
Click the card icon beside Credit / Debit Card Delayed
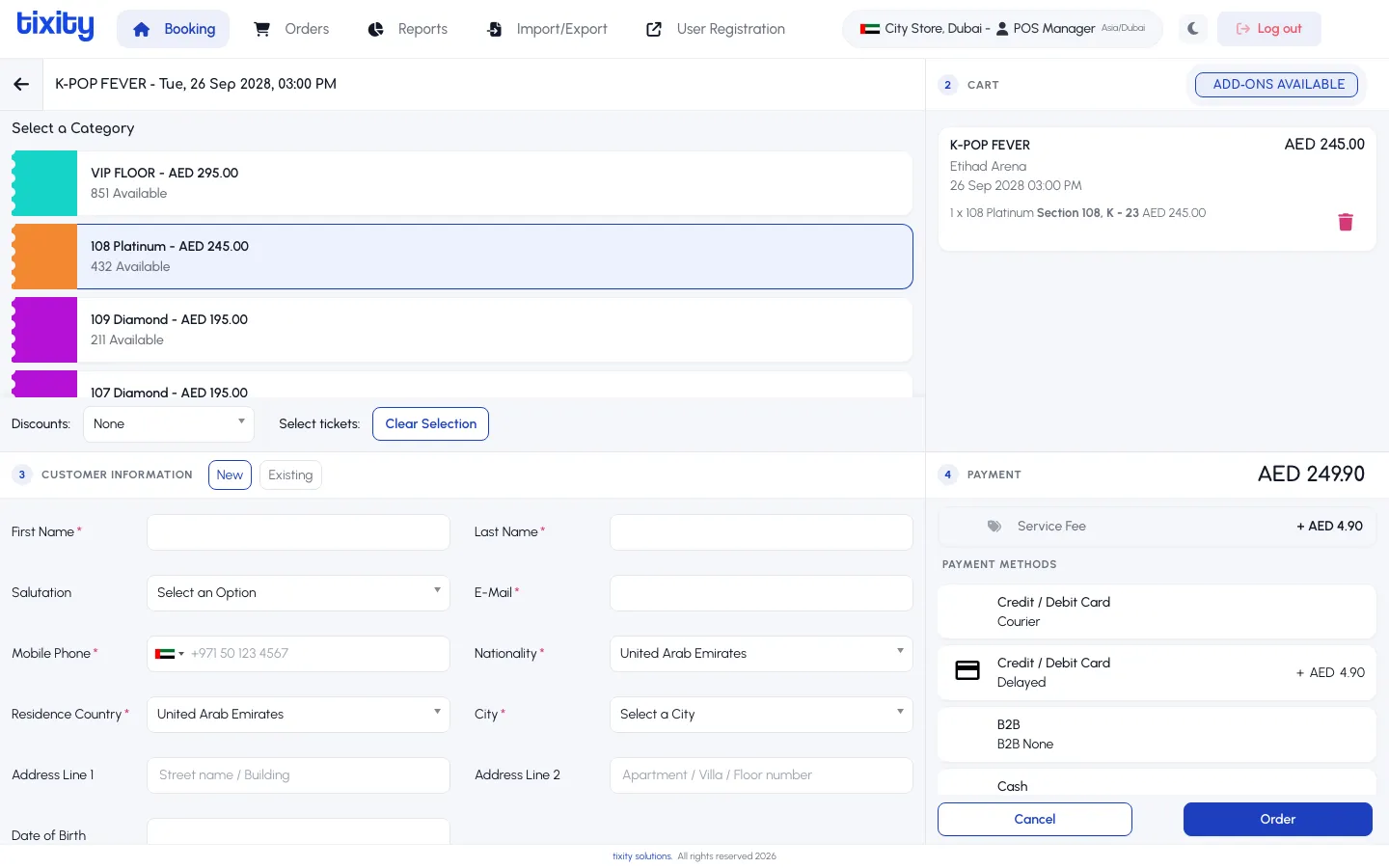(967, 671)
